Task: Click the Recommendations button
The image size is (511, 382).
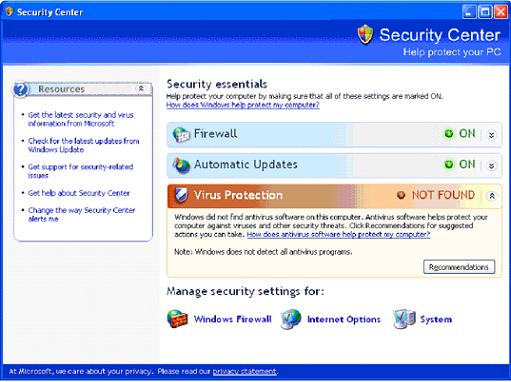Action: pyautogui.click(x=459, y=267)
